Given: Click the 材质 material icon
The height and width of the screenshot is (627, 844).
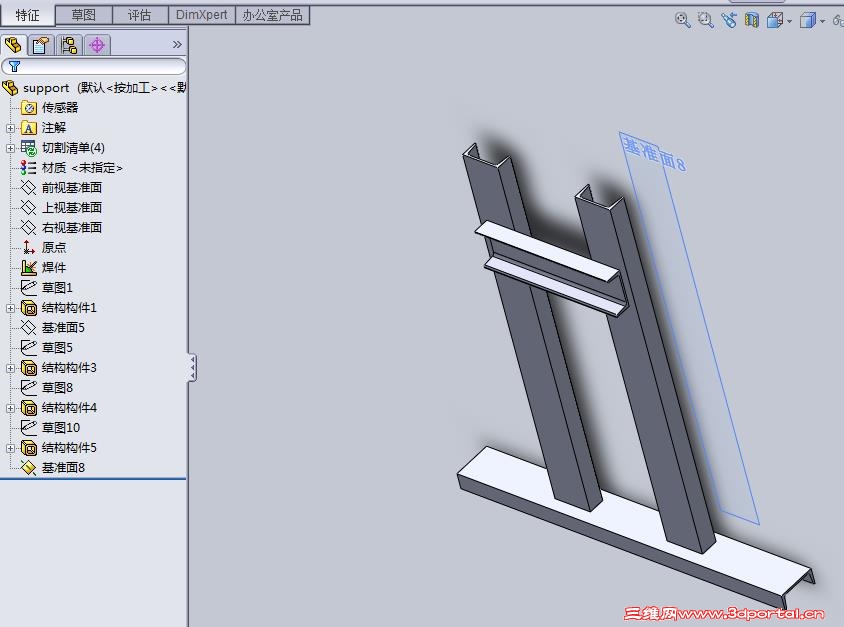Looking at the screenshot, I should coord(29,168).
